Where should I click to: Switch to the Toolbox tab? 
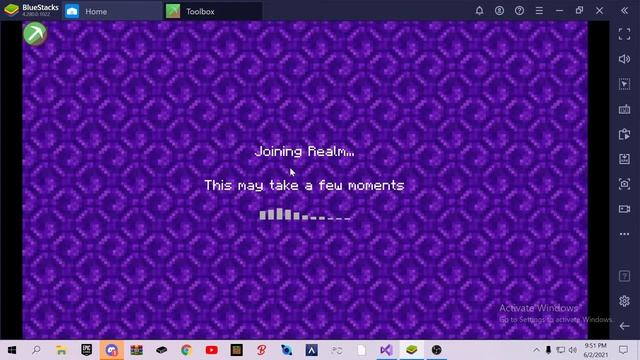[x=212, y=11]
